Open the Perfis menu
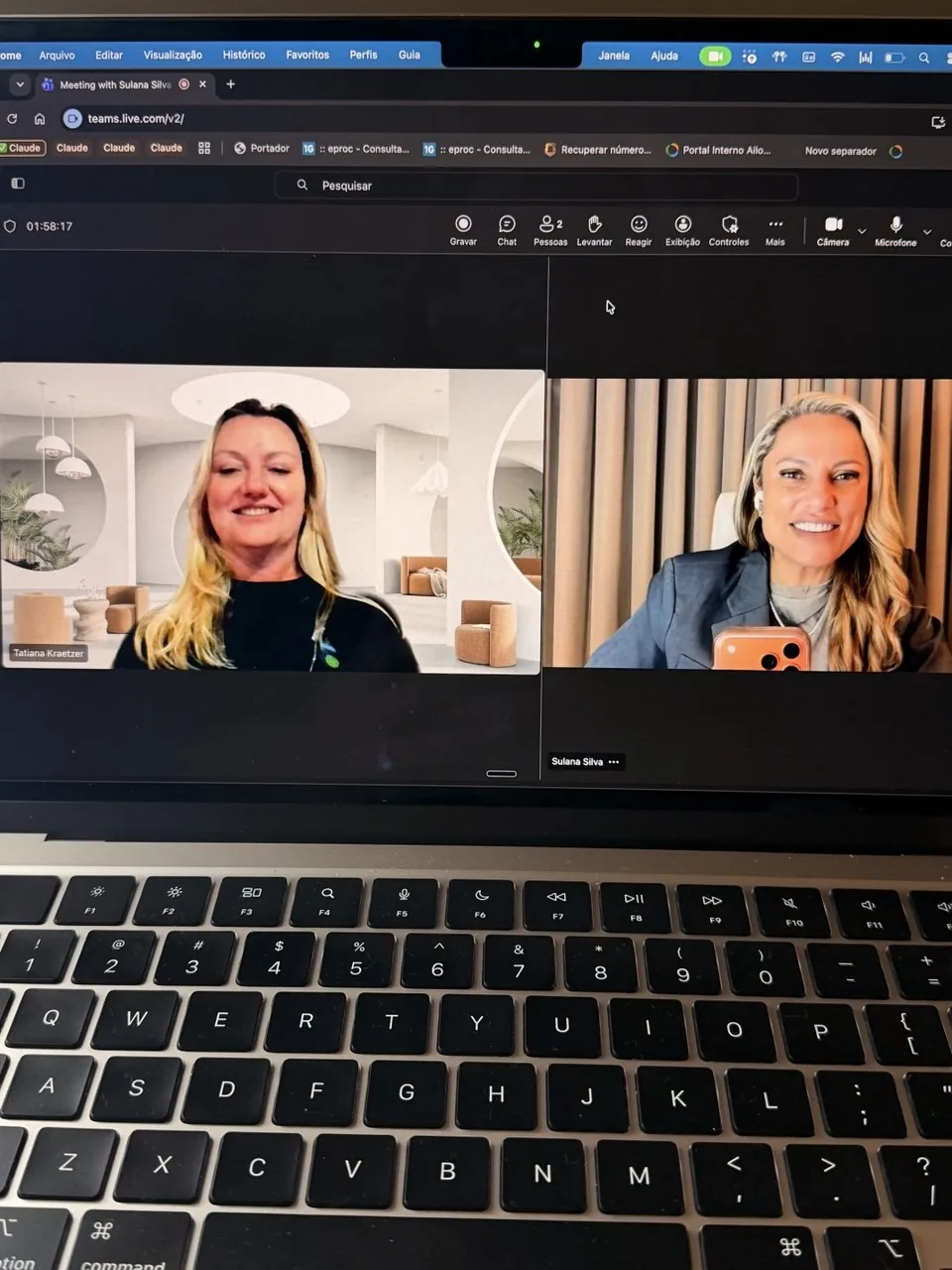The height and width of the screenshot is (1270, 952). pos(363,55)
